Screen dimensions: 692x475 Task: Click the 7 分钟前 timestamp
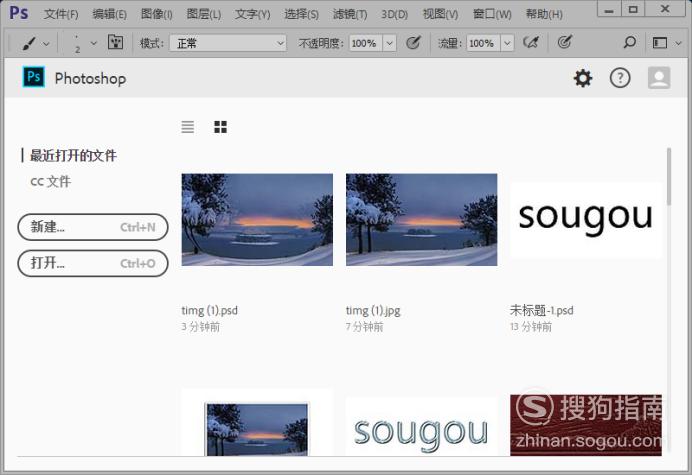[365, 327]
